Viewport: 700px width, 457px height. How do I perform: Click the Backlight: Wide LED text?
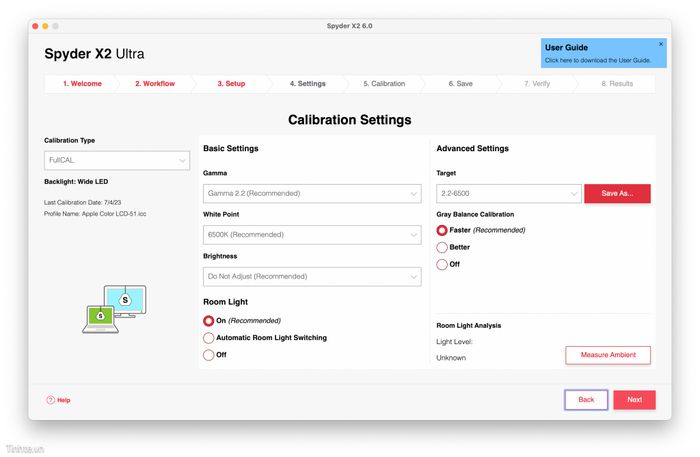click(76, 182)
